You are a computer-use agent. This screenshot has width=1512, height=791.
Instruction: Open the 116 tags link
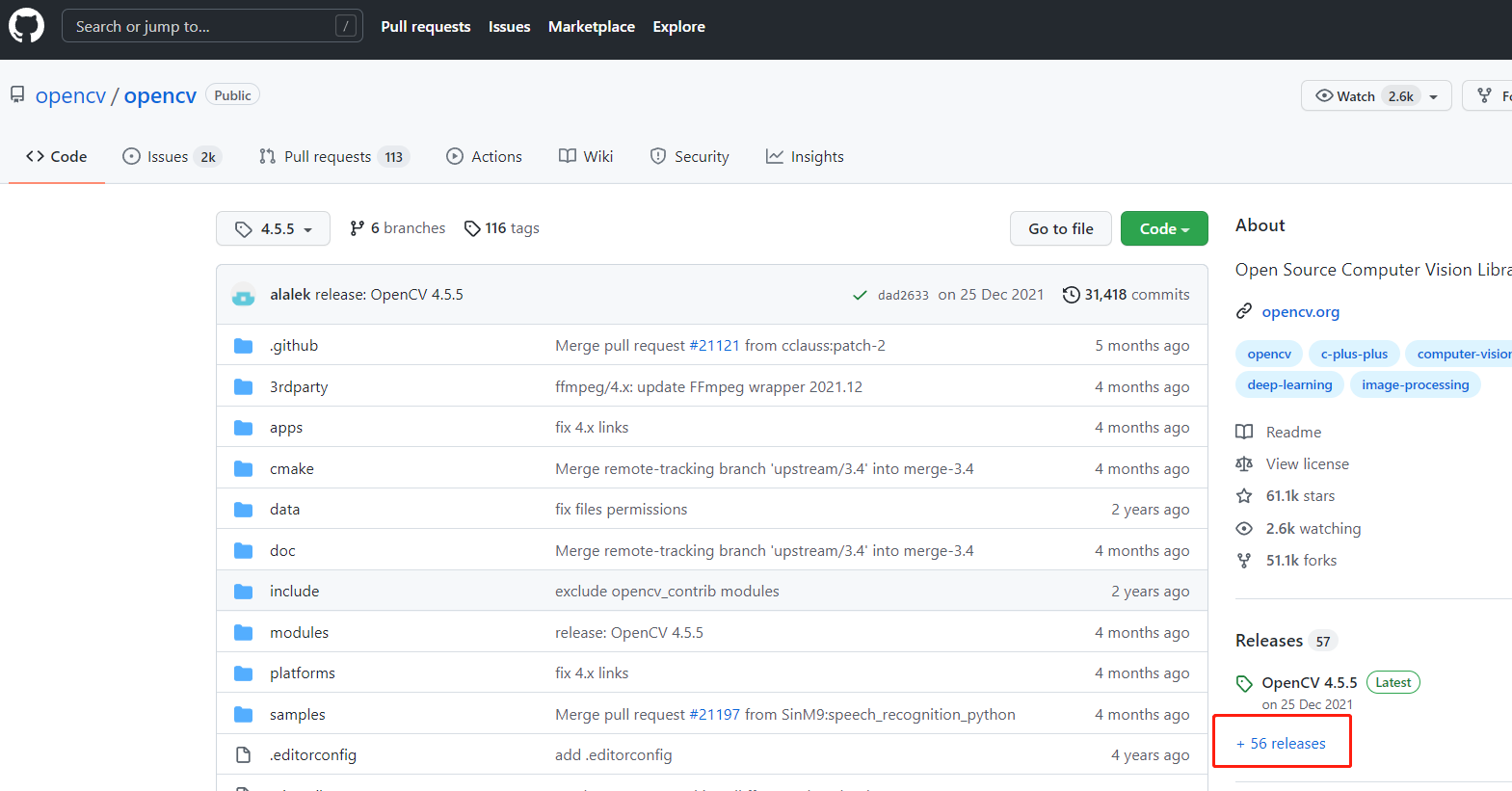[501, 228]
